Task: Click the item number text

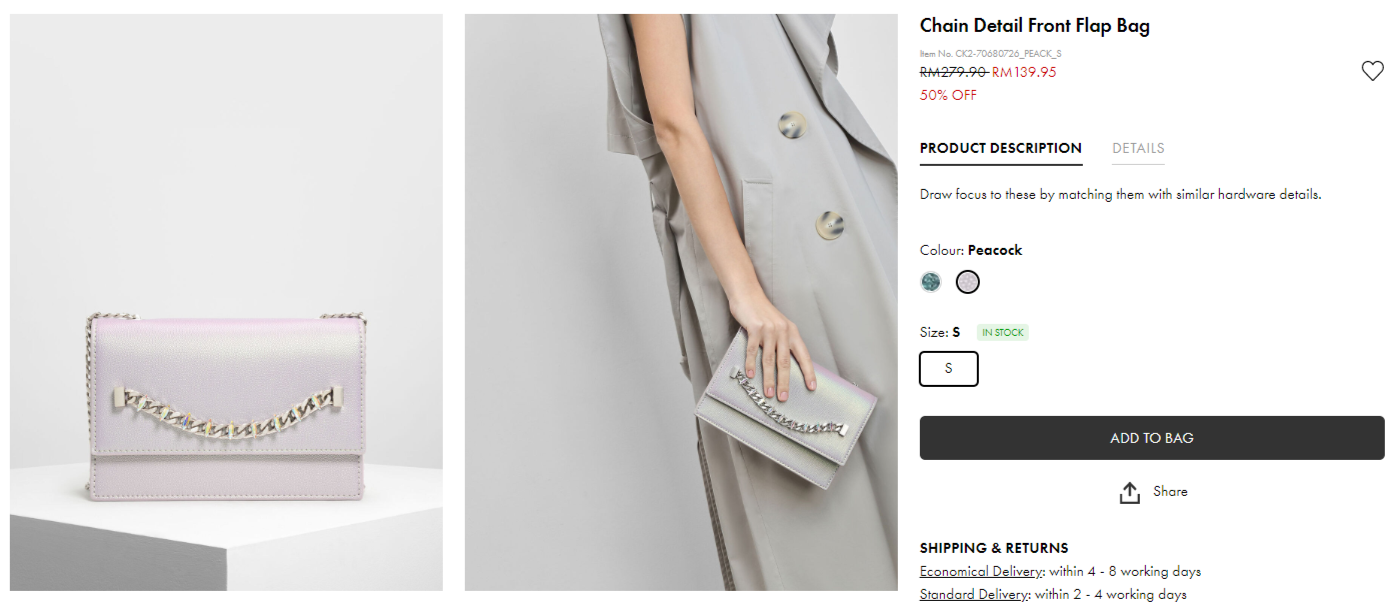Action: click(x=990, y=54)
